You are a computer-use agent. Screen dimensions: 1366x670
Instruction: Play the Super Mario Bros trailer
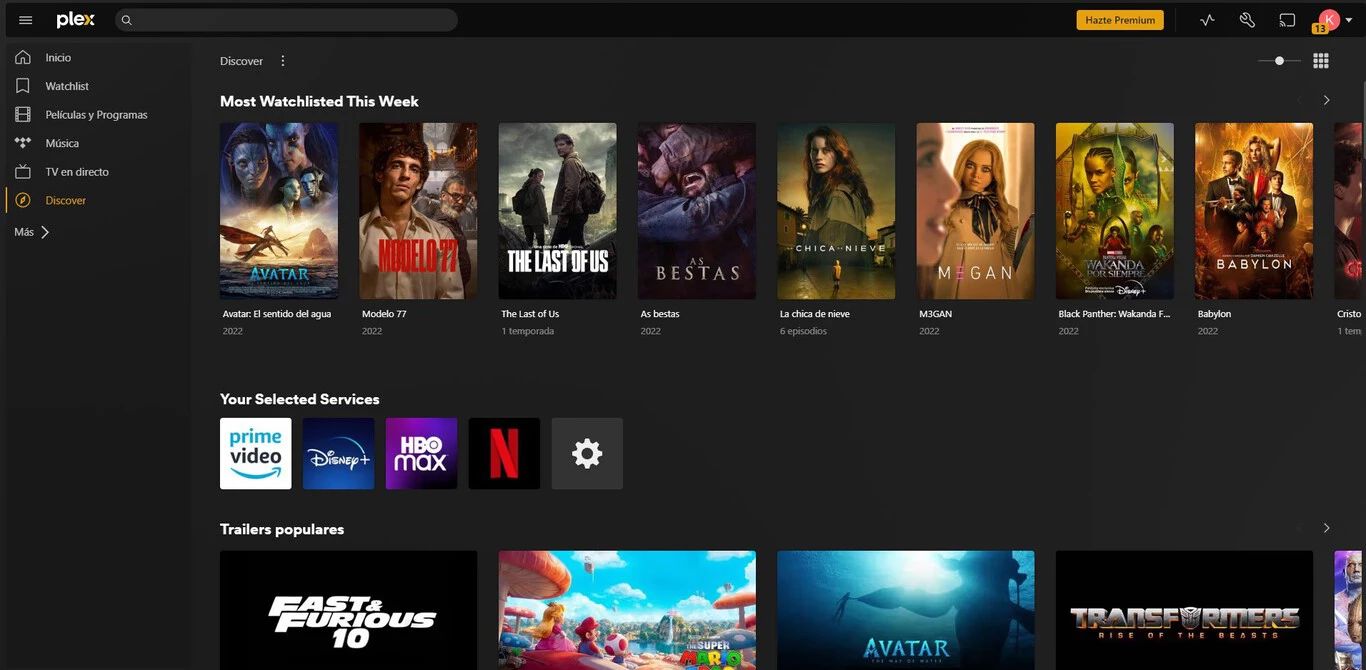(627, 610)
